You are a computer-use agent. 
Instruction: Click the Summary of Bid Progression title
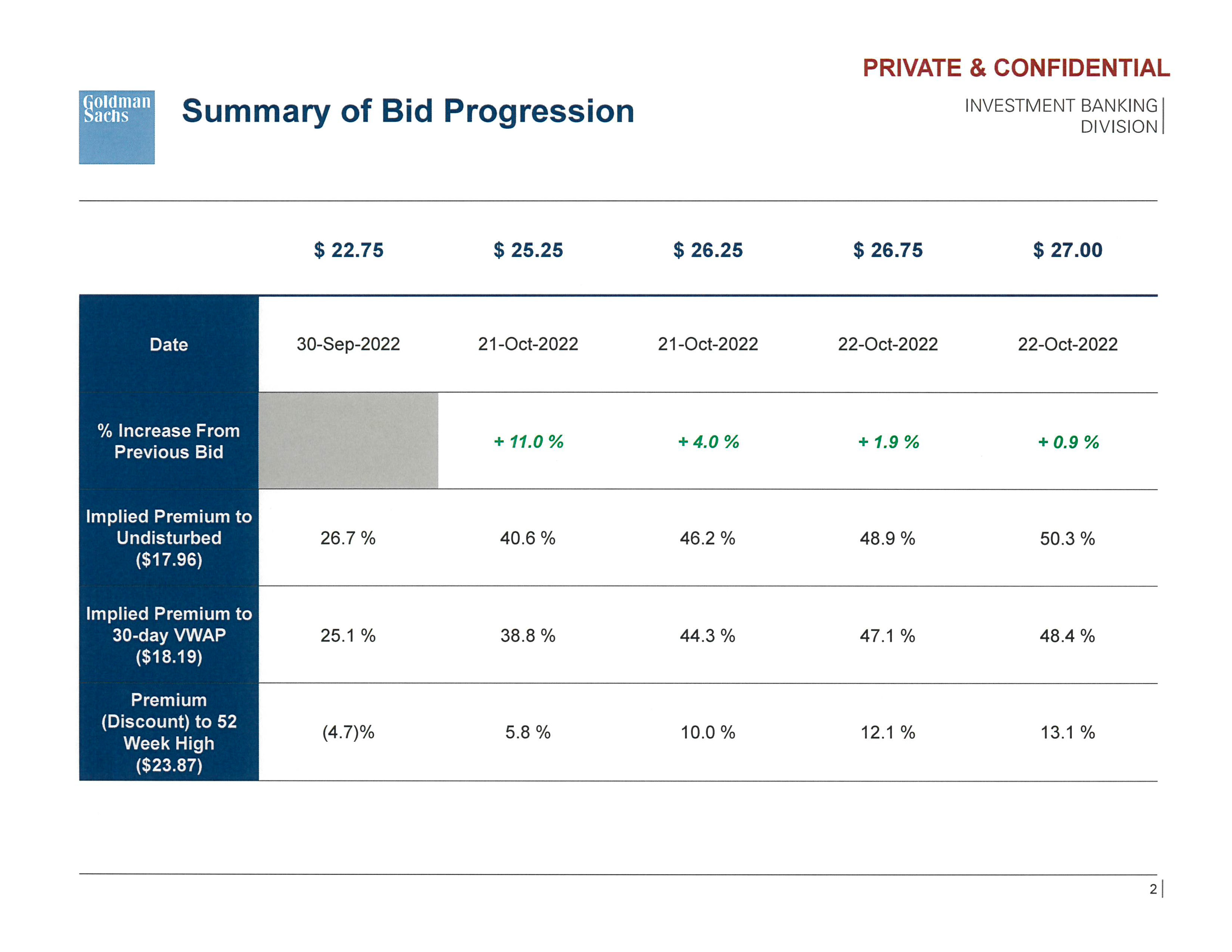[408, 111]
